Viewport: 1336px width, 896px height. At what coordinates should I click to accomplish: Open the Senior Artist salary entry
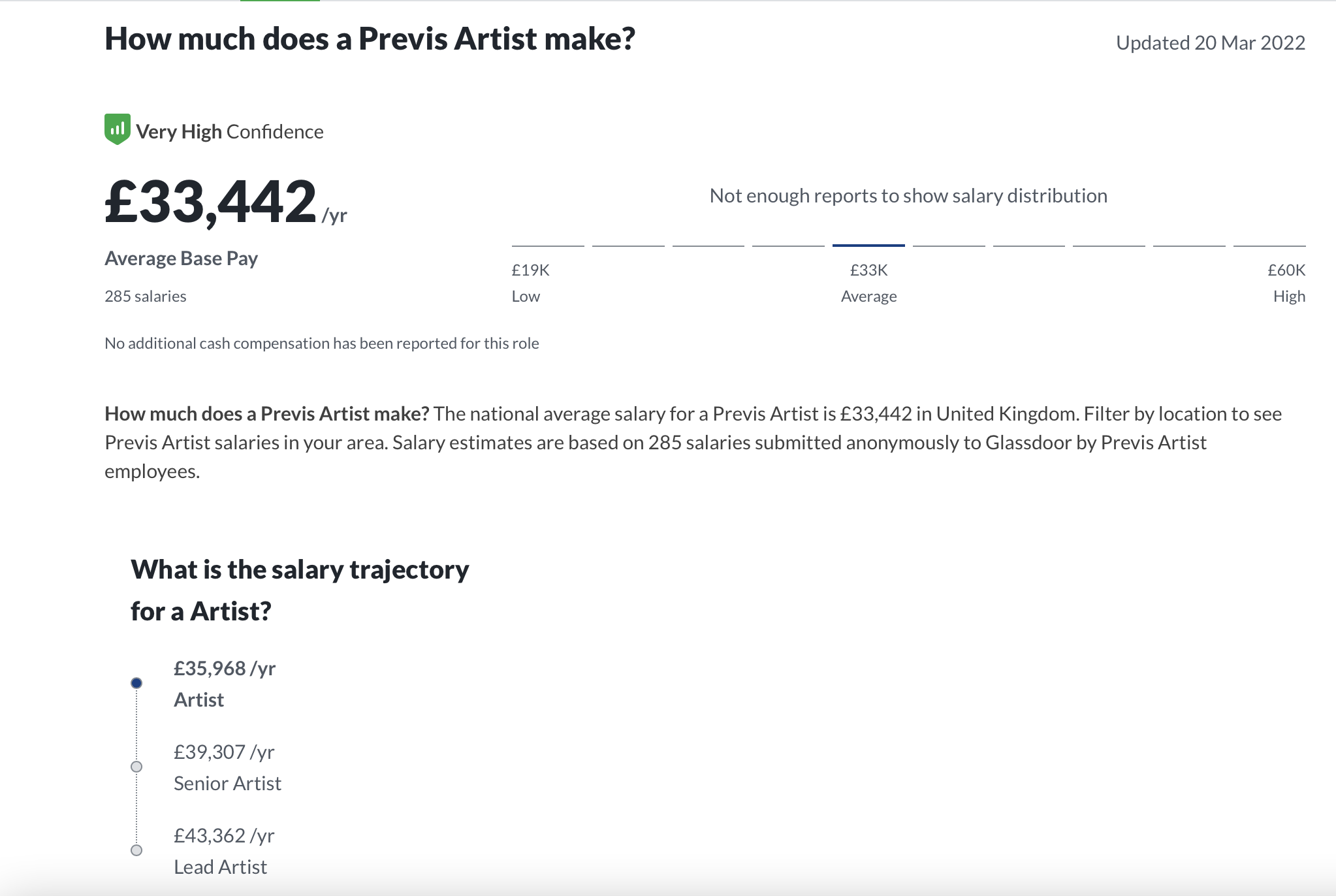(227, 767)
